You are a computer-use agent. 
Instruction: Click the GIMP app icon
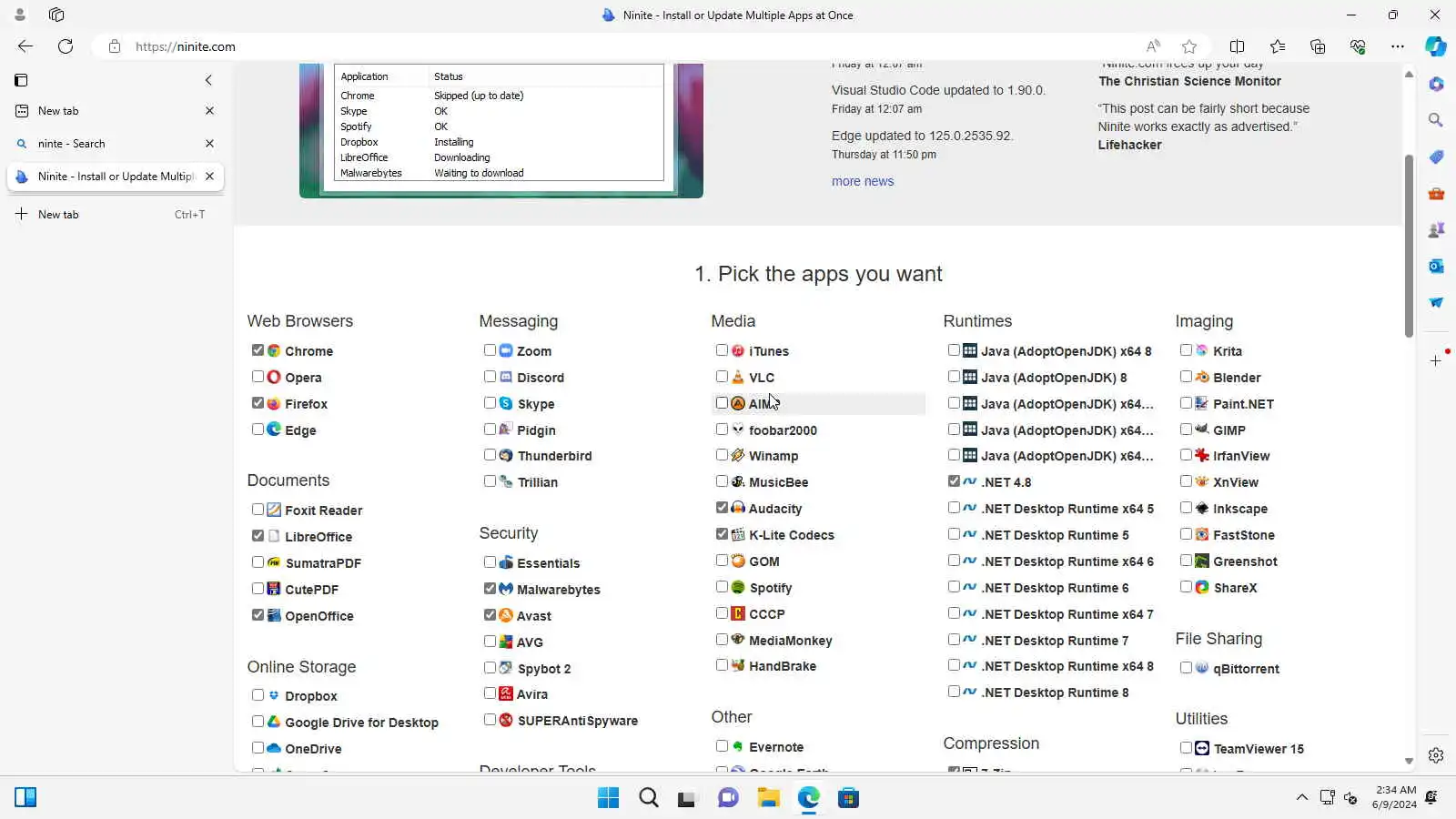[x=1202, y=430]
